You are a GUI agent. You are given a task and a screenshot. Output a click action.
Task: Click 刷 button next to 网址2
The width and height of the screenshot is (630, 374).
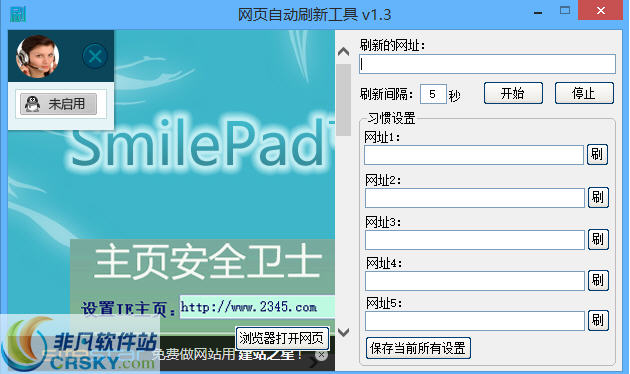pos(598,197)
